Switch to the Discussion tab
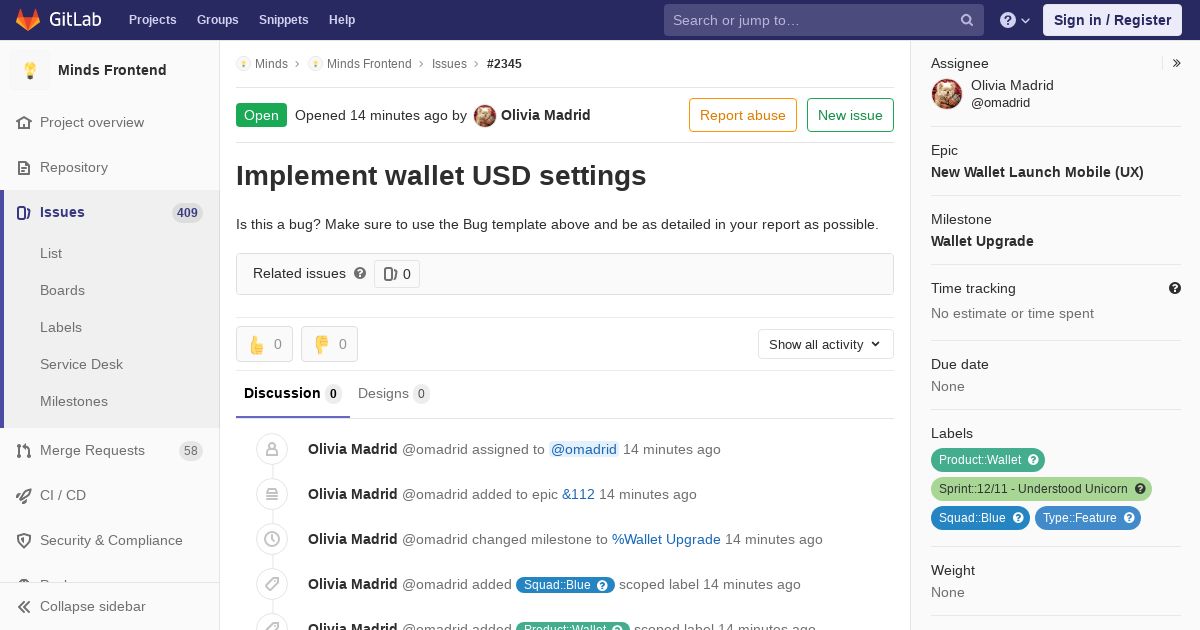Viewport: 1200px width, 630px height. [x=293, y=393]
